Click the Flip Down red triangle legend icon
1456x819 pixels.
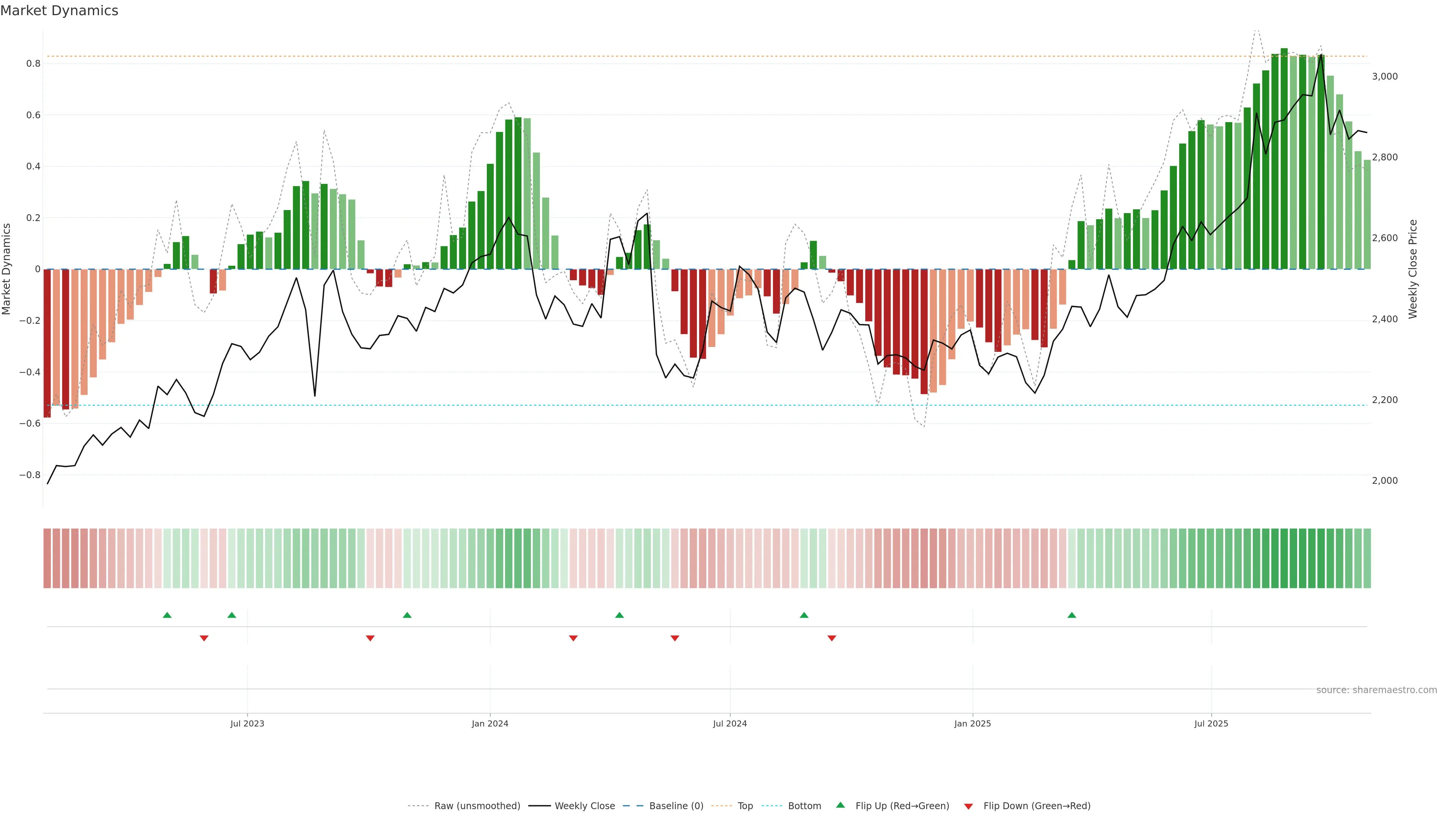968,806
